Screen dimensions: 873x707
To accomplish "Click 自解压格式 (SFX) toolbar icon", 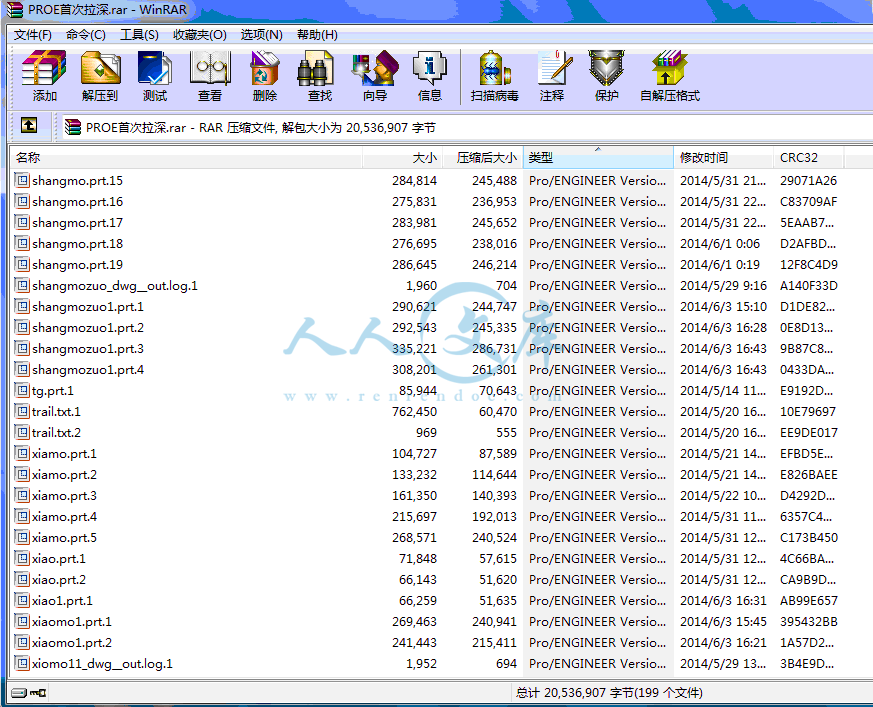I will 670,75.
